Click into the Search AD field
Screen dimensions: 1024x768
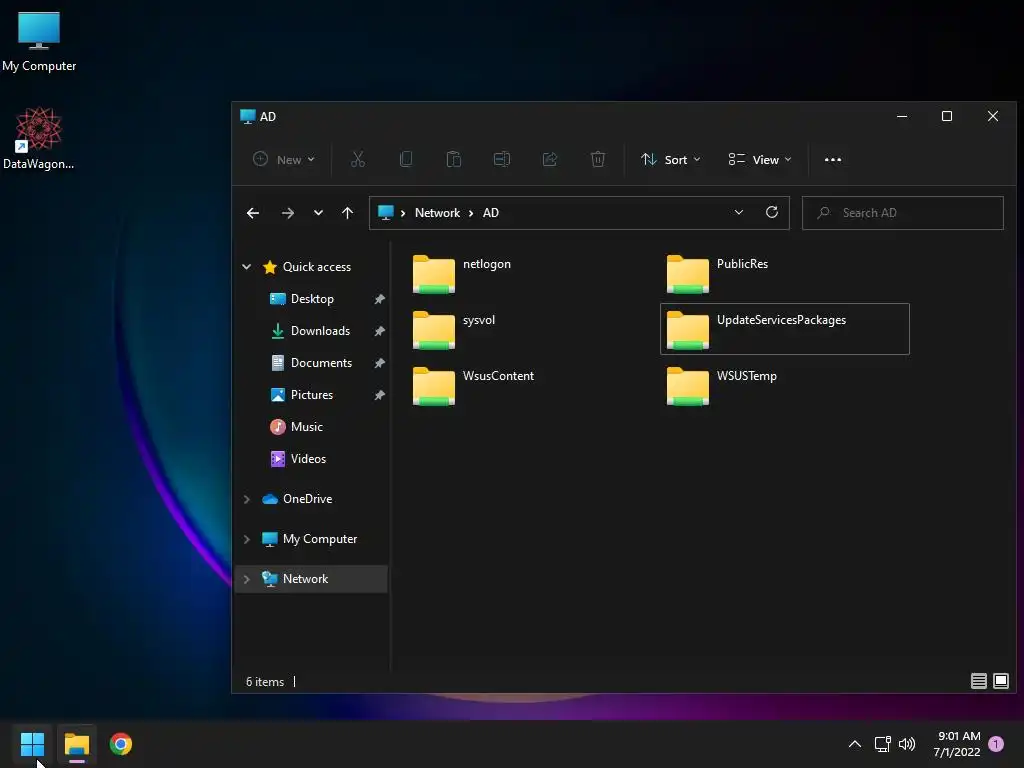[x=903, y=213]
